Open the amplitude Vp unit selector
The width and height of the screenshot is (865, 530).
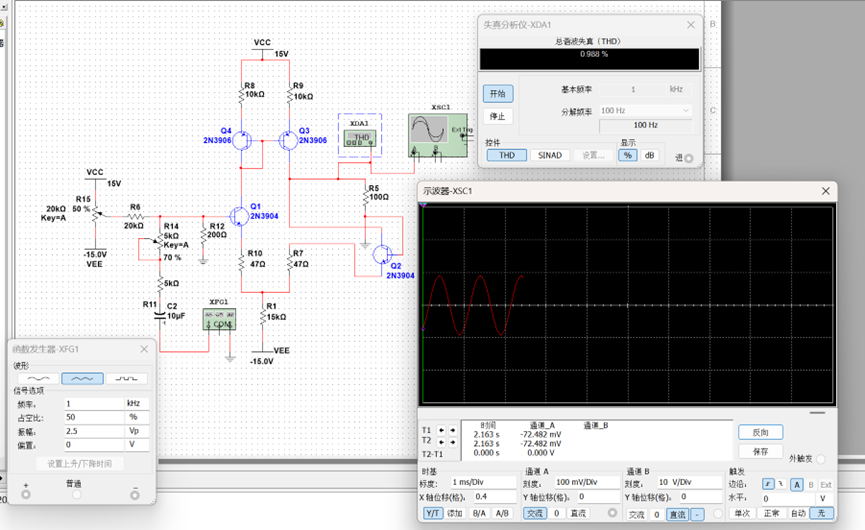coord(137,431)
